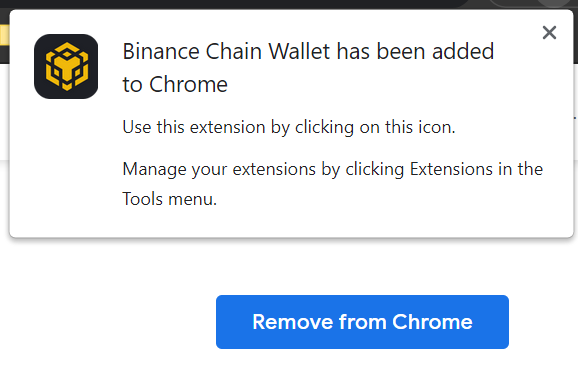Dismiss the extension added notification popup

click(549, 33)
